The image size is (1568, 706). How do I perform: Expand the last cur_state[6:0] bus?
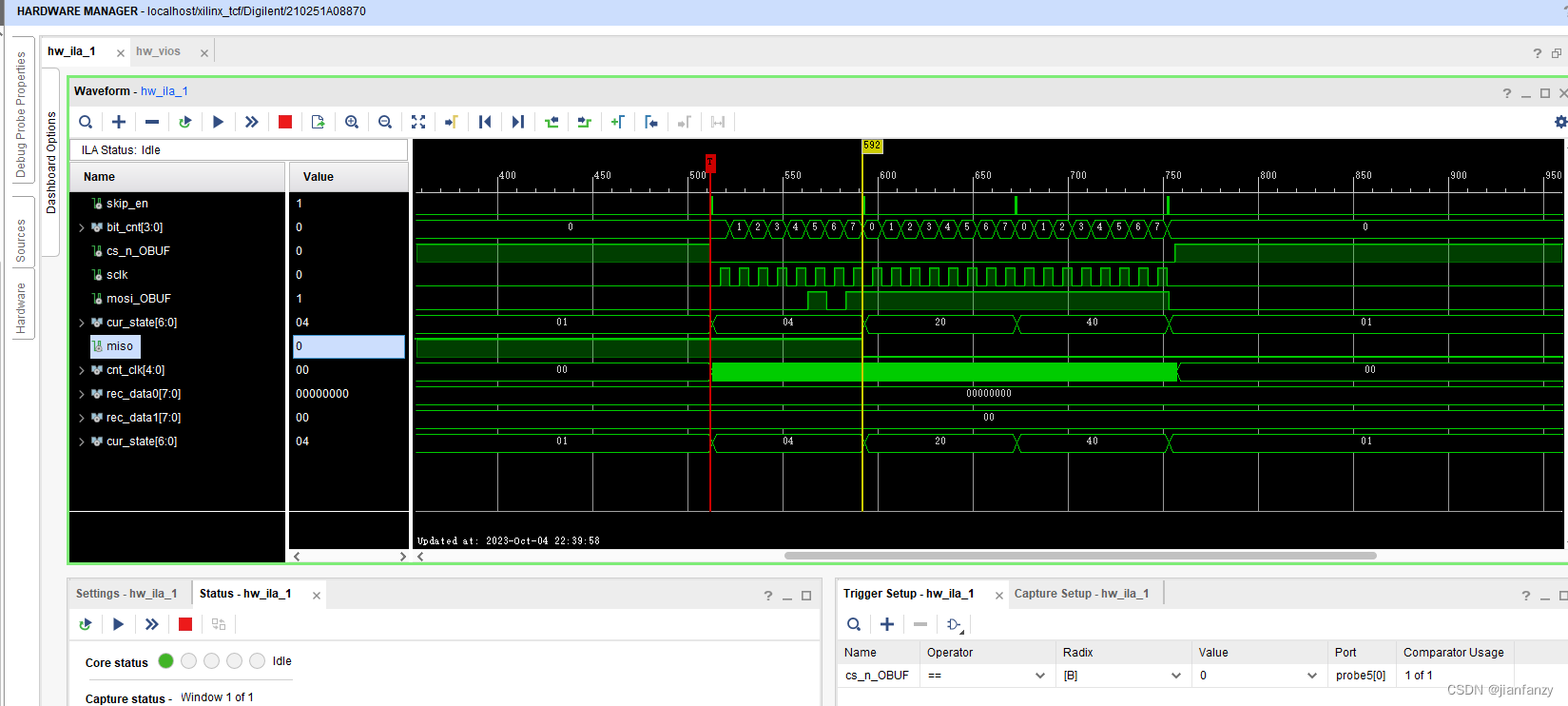coord(82,441)
